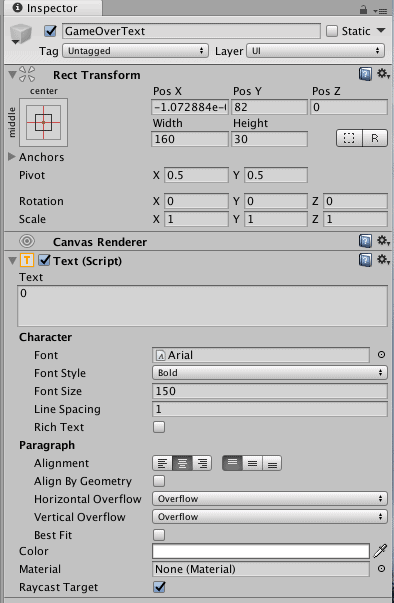Open the Font object picker circle
394x603 pixels.
[x=381, y=355]
